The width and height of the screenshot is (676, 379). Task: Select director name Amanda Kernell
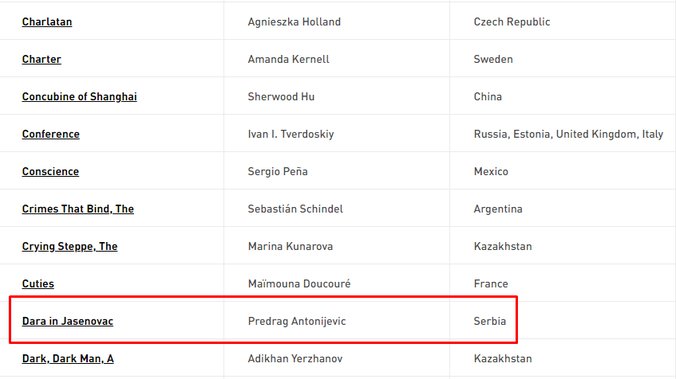pyautogui.click(x=288, y=59)
